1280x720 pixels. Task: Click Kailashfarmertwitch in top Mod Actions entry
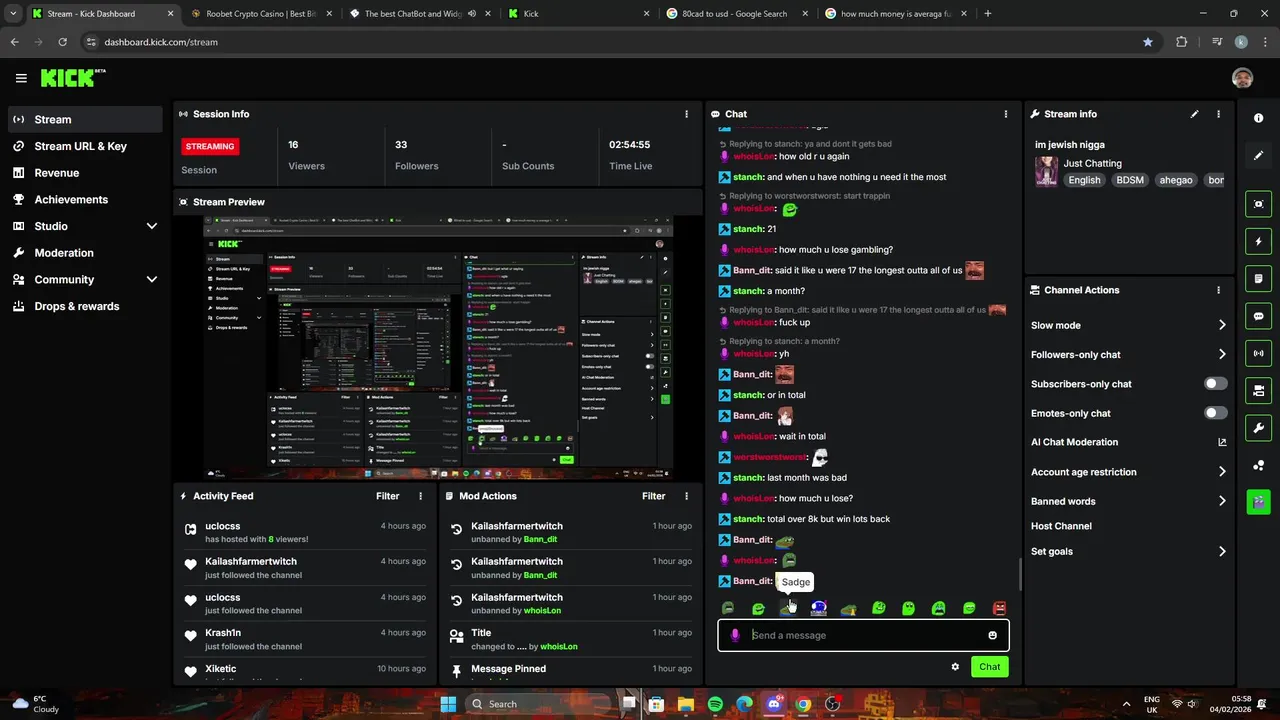click(517, 526)
